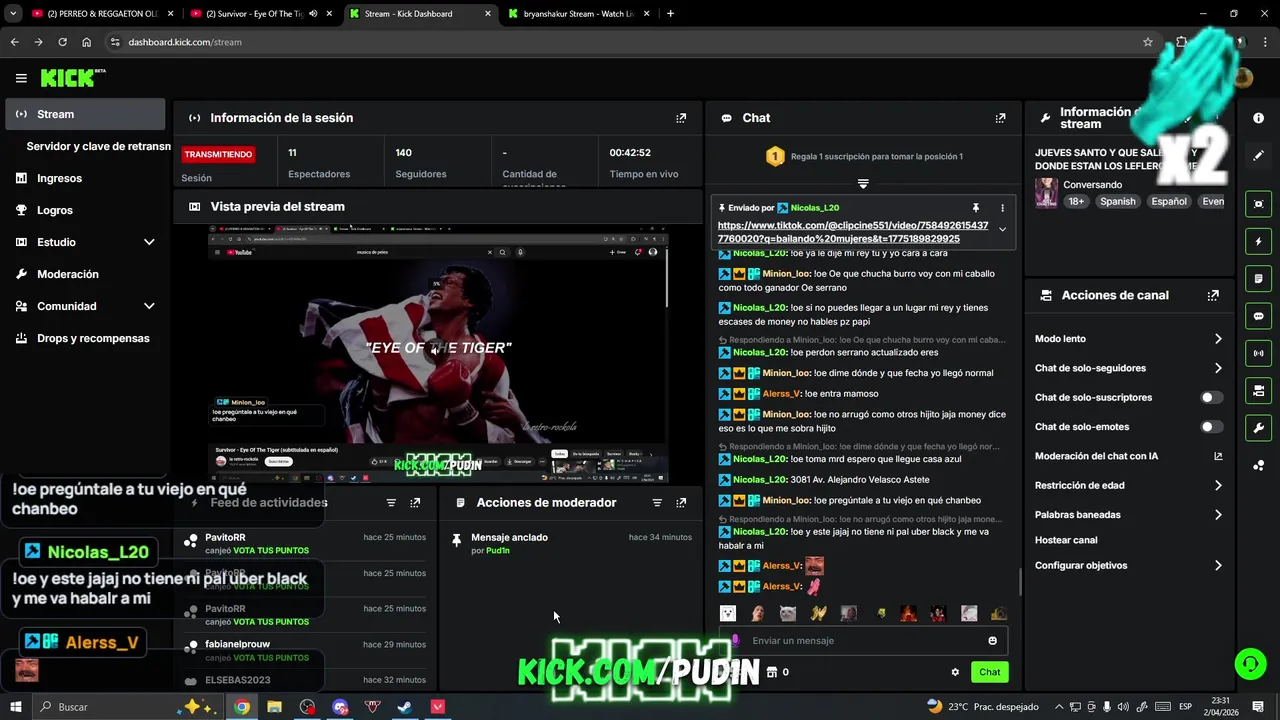Pop out the Acciones de moderador panel

coord(681,503)
